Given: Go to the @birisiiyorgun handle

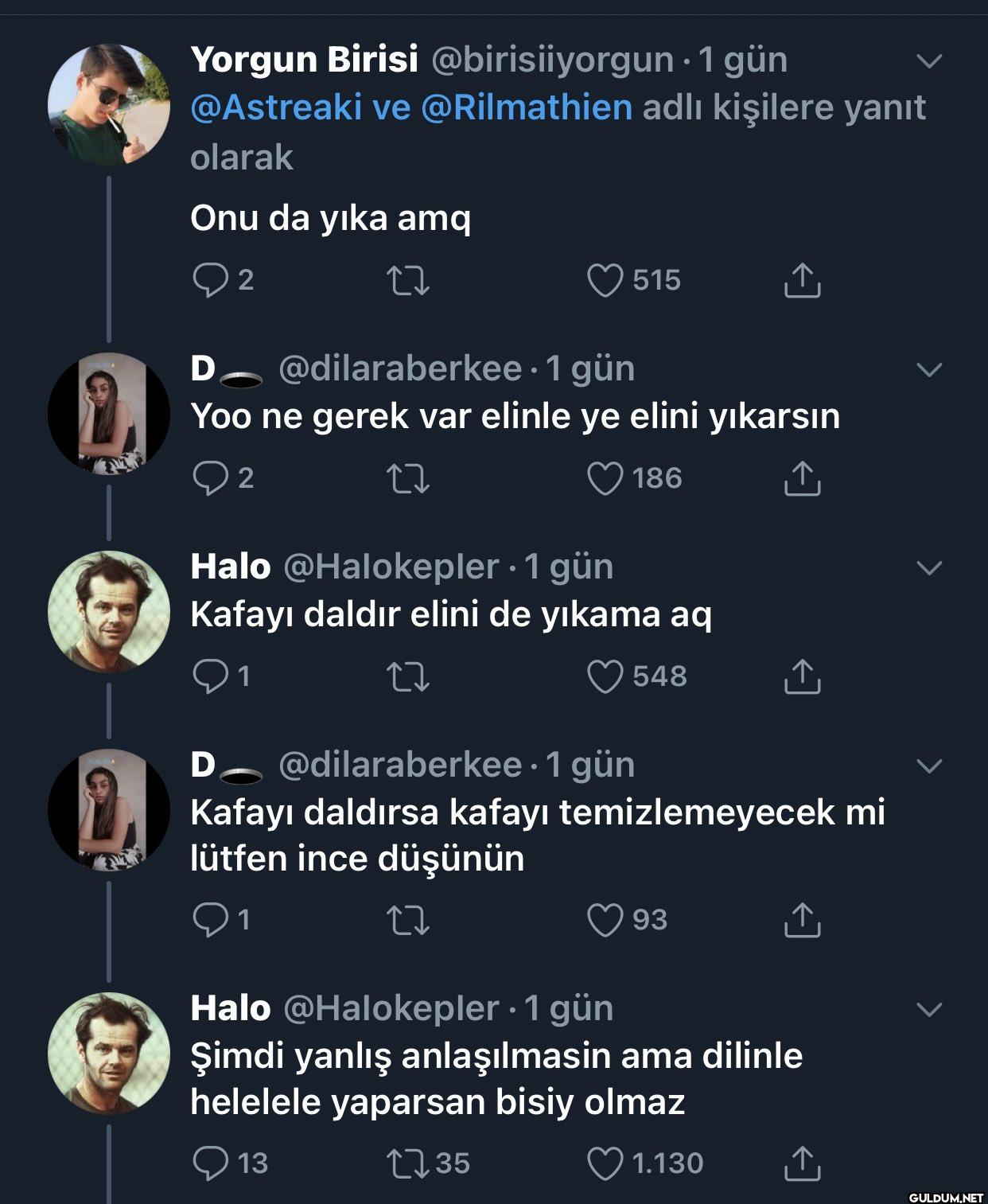Looking at the screenshot, I should pyautogui.click(x=552, y=60).
